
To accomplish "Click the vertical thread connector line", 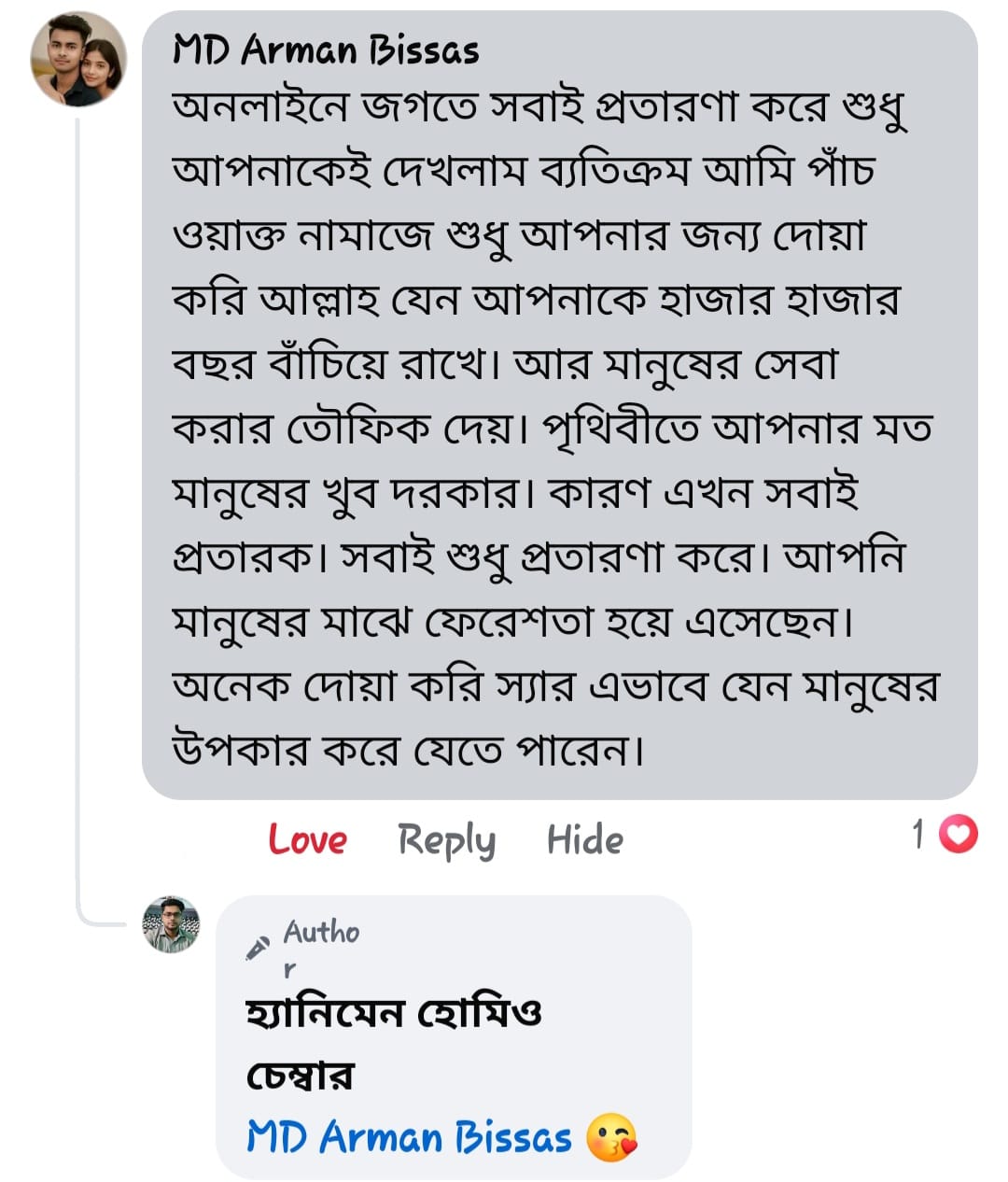I will pos(77,514).
